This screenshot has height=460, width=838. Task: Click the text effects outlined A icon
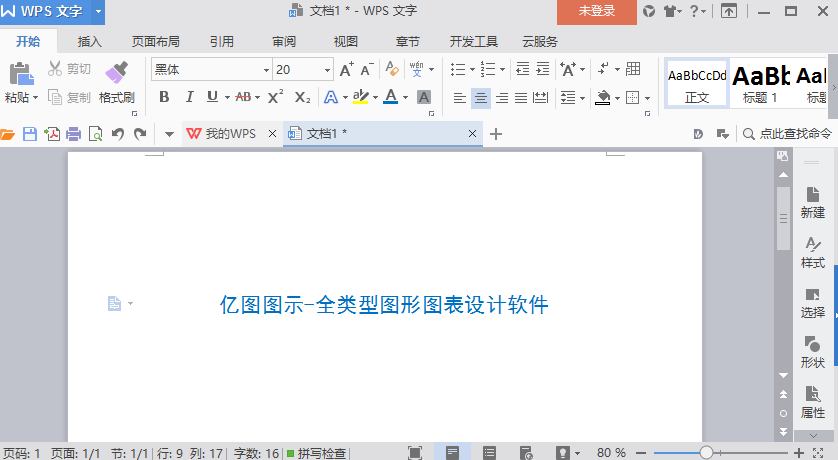(331, 97)
